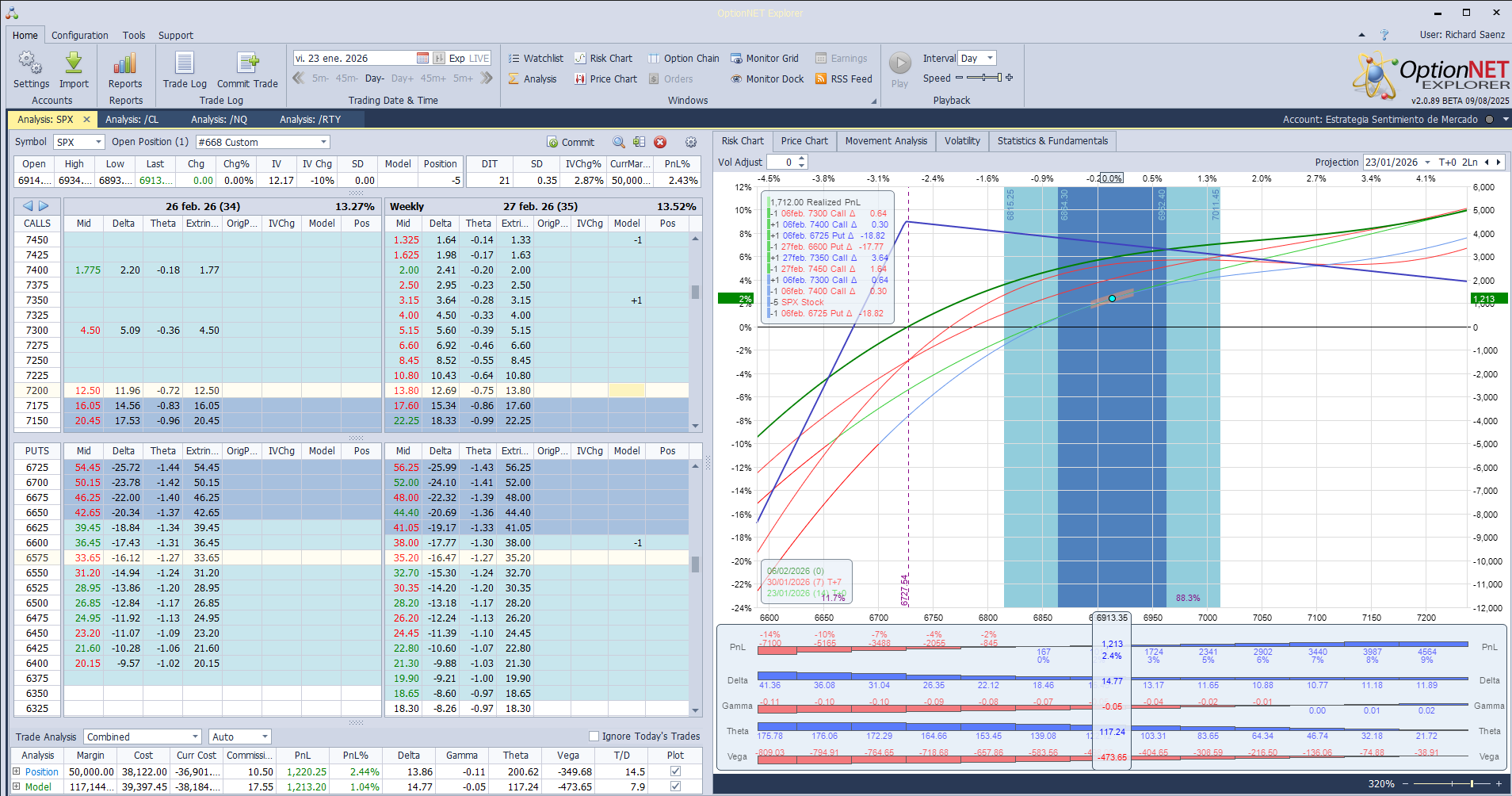Open the Symbol SPX dropdown
Viewport: 1512px width, 796px height.
pyautogui.click(x=98, y=143)
